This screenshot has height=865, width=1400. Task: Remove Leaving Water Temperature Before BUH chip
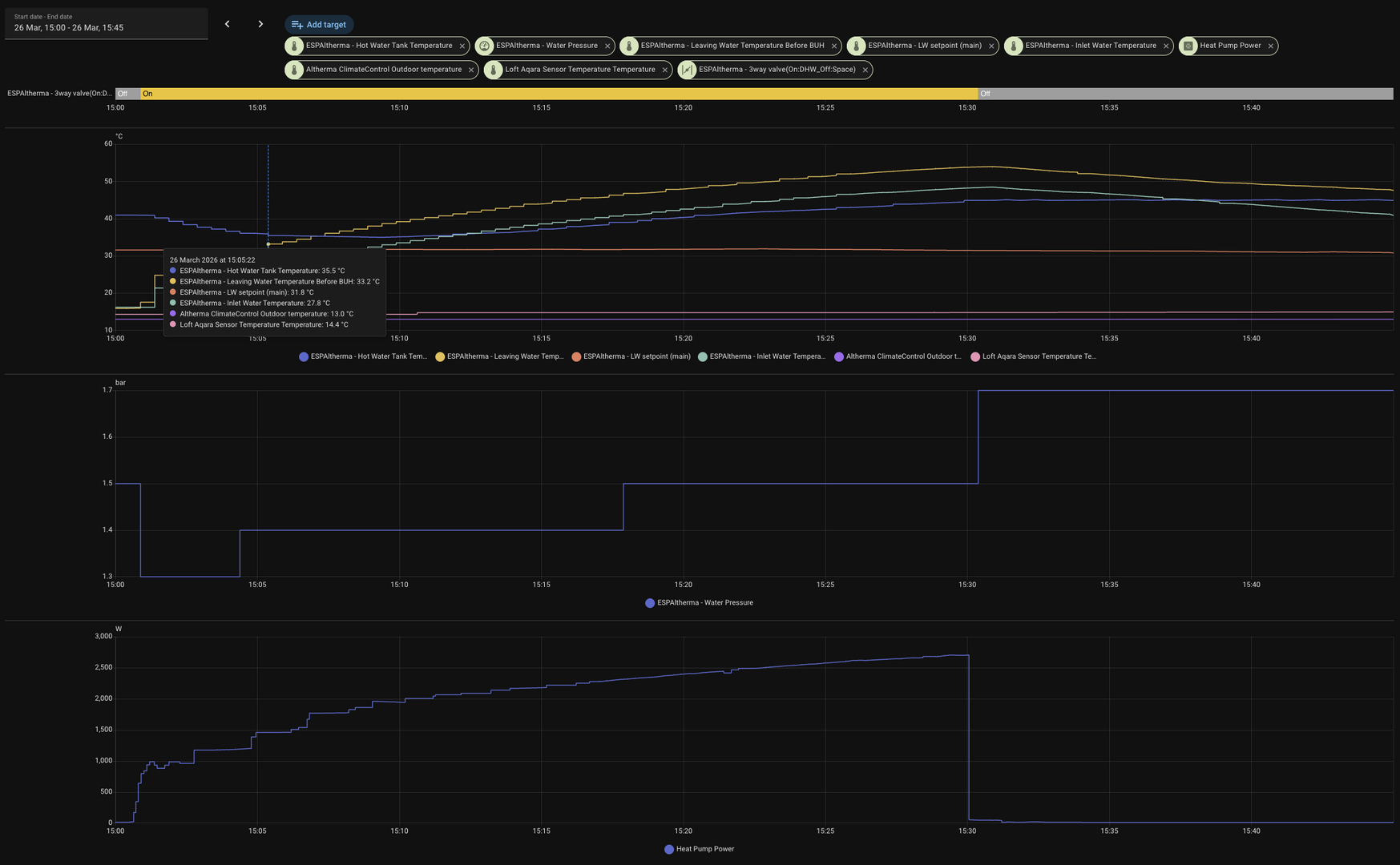pyautogui.click(x=834, y=46)
